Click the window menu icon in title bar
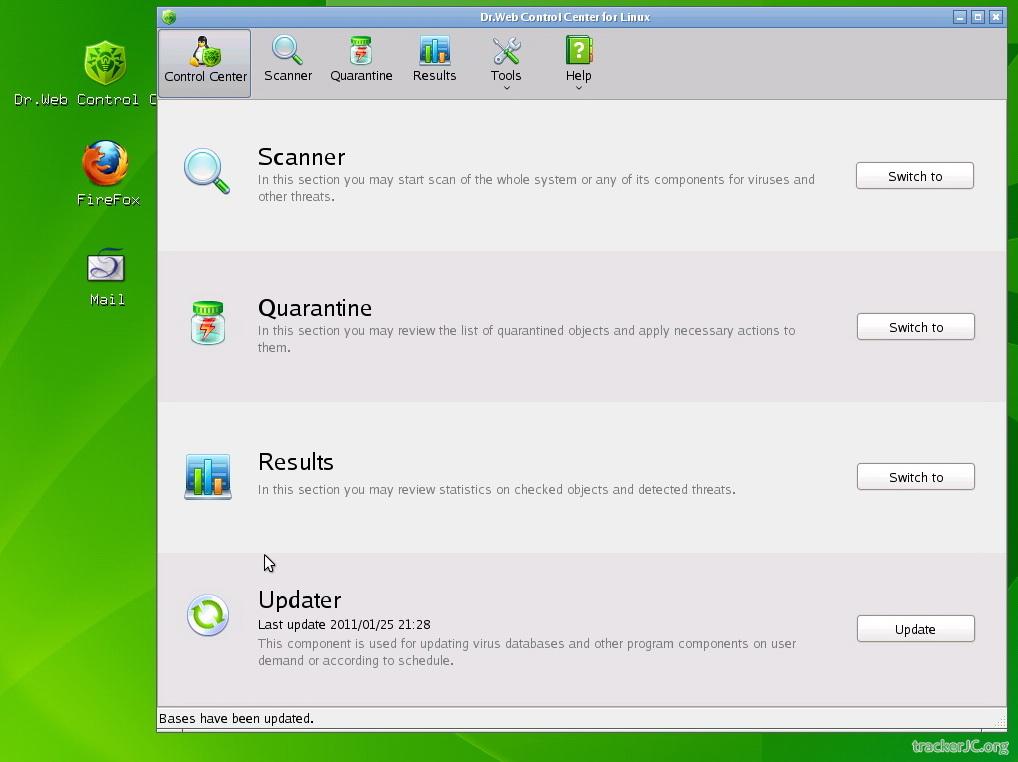Screen dimensions: 1018x762 point(169,17)
